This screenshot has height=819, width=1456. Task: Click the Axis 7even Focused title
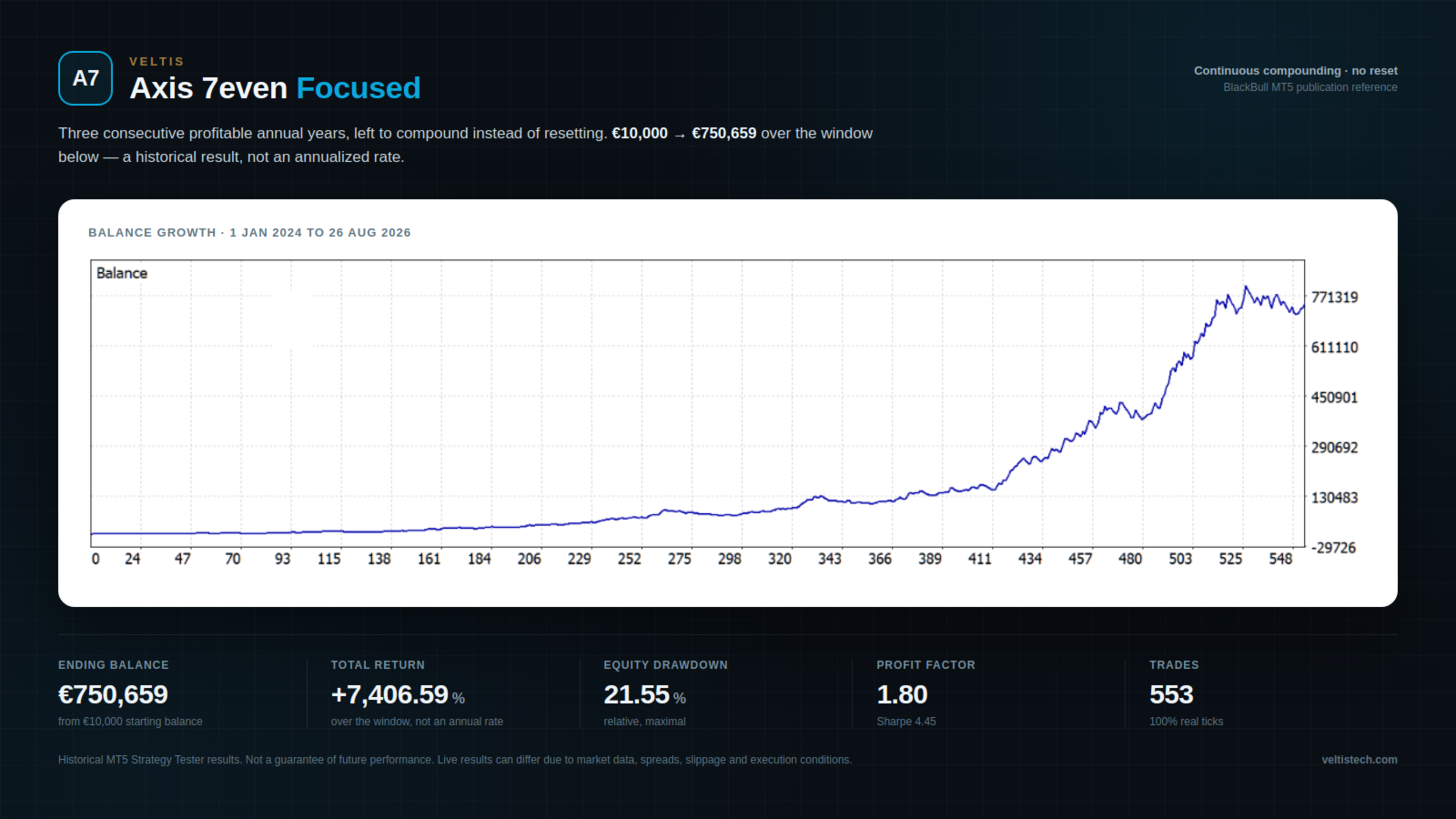(275, 88)
